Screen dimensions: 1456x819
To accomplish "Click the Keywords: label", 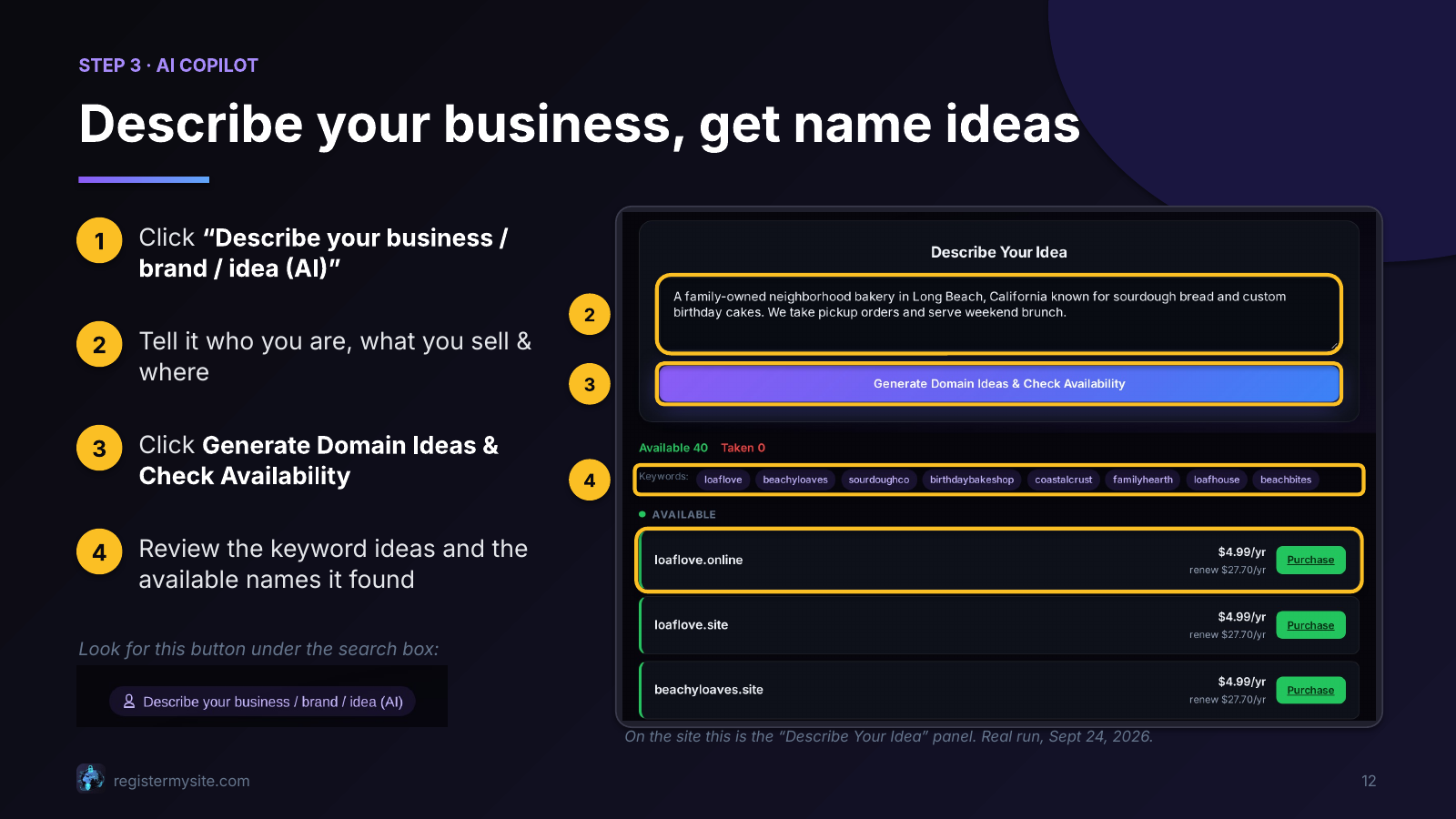I will pyautogui.click(x=663, y=476).
